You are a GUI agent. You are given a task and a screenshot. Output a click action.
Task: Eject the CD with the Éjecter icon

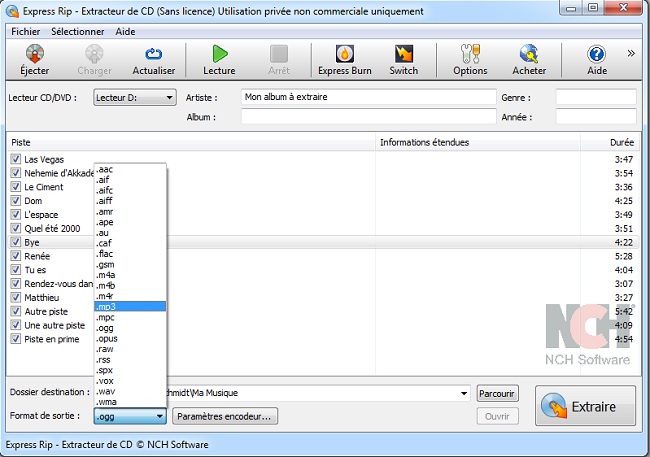tap(35, 60)
